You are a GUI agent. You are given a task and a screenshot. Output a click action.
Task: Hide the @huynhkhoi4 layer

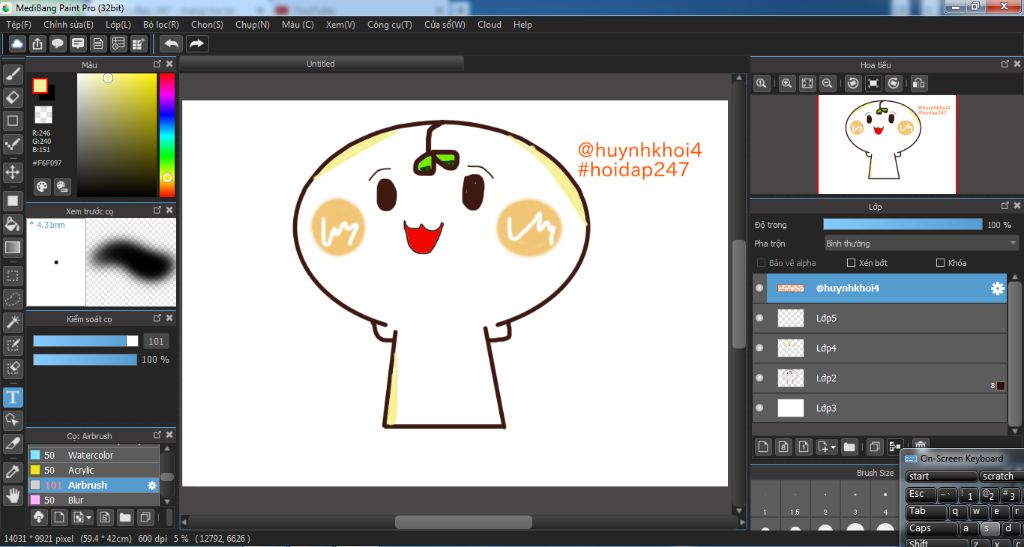coord(759,288)
